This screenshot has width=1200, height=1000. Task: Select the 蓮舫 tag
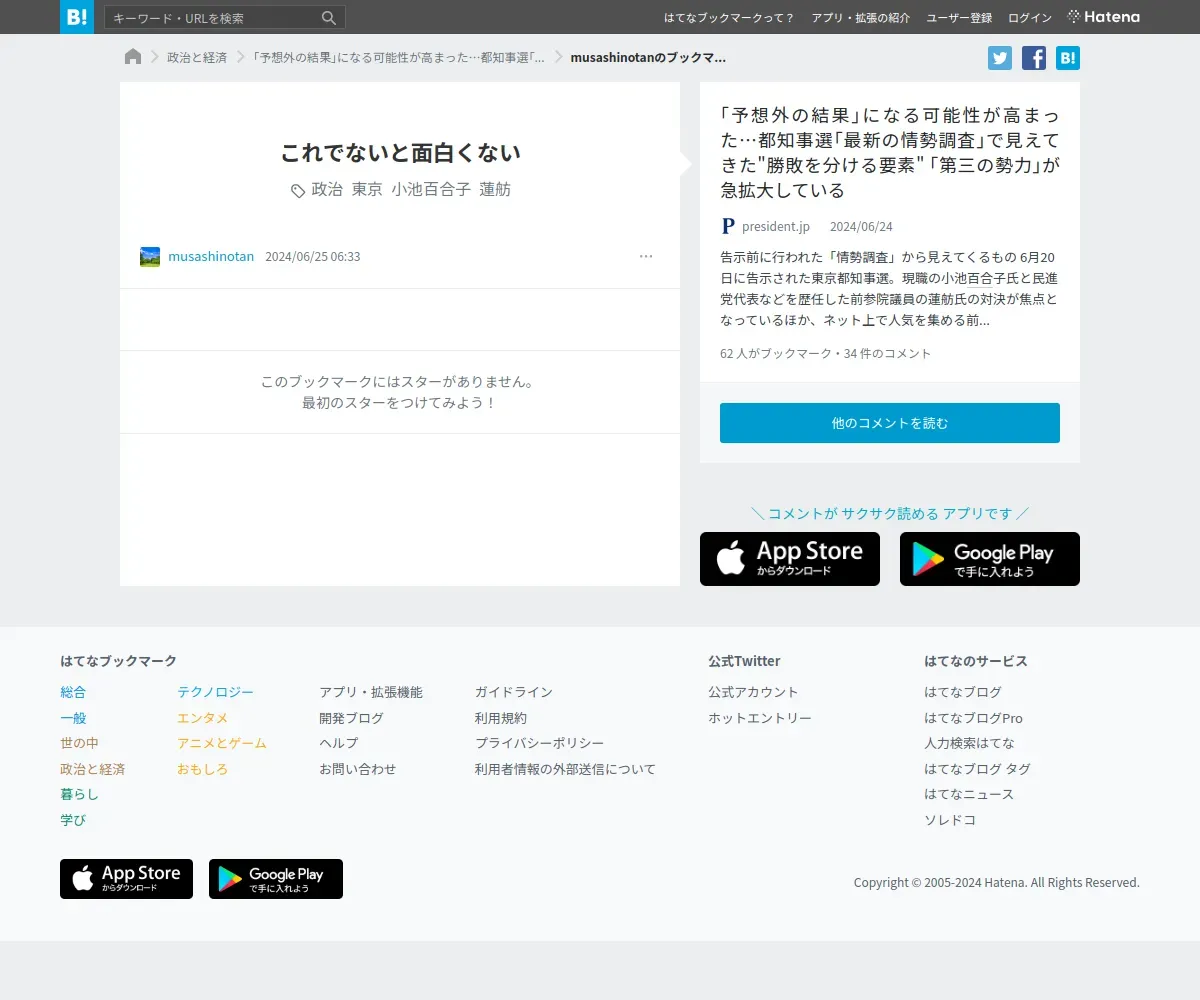coord(495,189)
